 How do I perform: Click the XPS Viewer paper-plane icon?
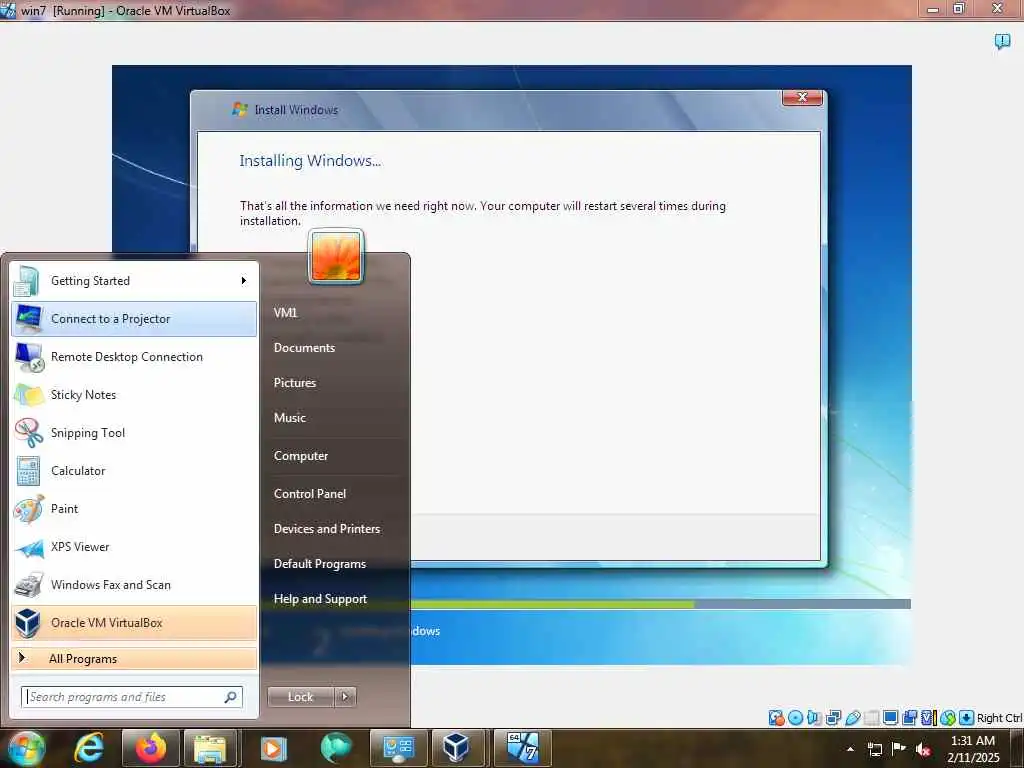[x=29, y=548]
